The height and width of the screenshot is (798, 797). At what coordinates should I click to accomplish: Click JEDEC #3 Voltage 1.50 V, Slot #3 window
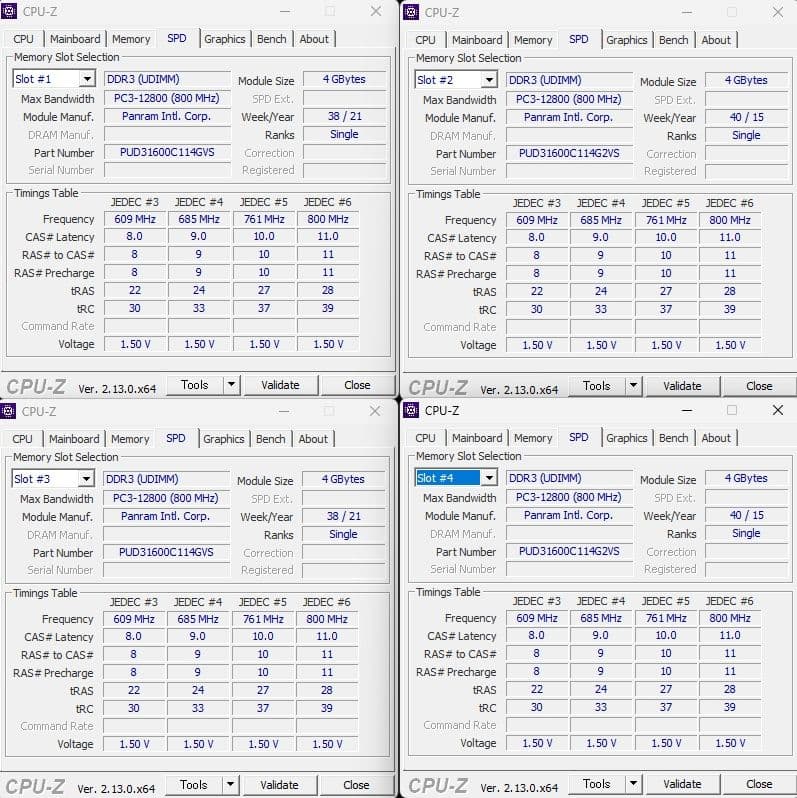click(x=134, y=744)
